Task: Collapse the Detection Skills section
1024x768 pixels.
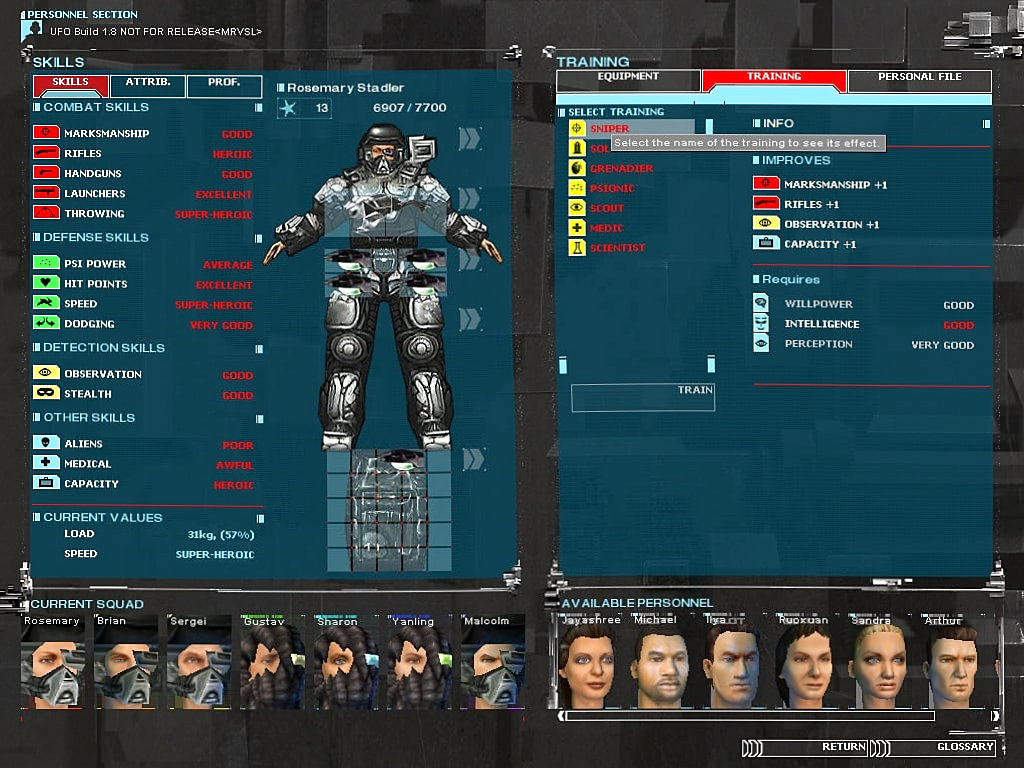Action: click(x=259, y=349)
